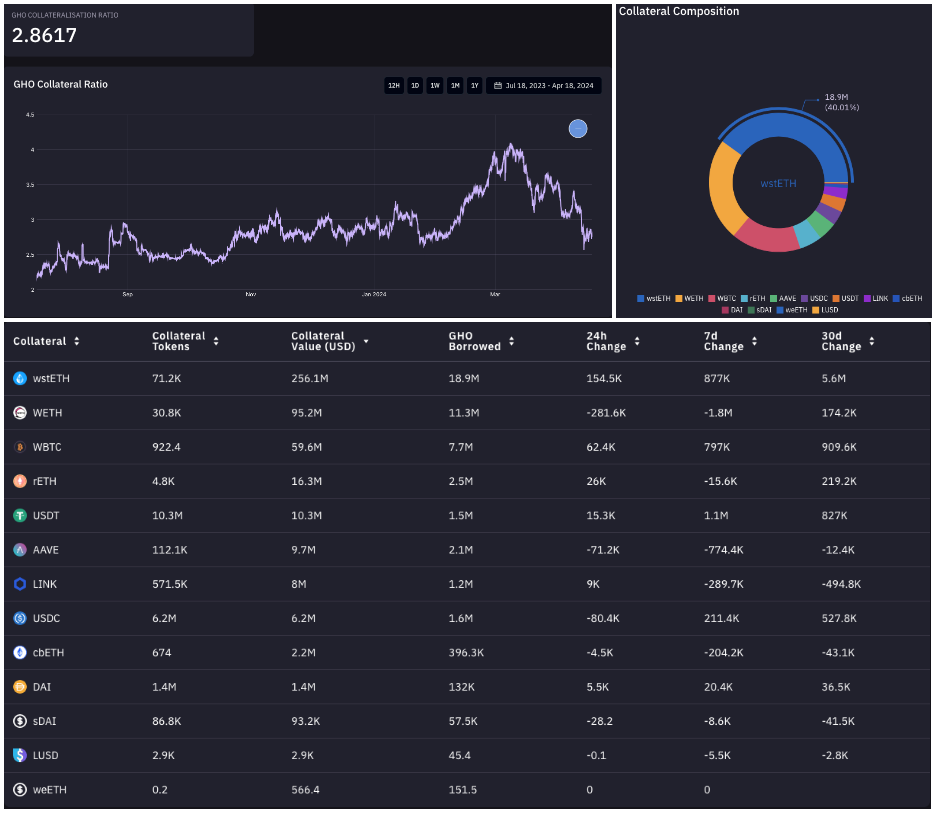Click USDC GHO borrowed 1.6M

[461, 618]
